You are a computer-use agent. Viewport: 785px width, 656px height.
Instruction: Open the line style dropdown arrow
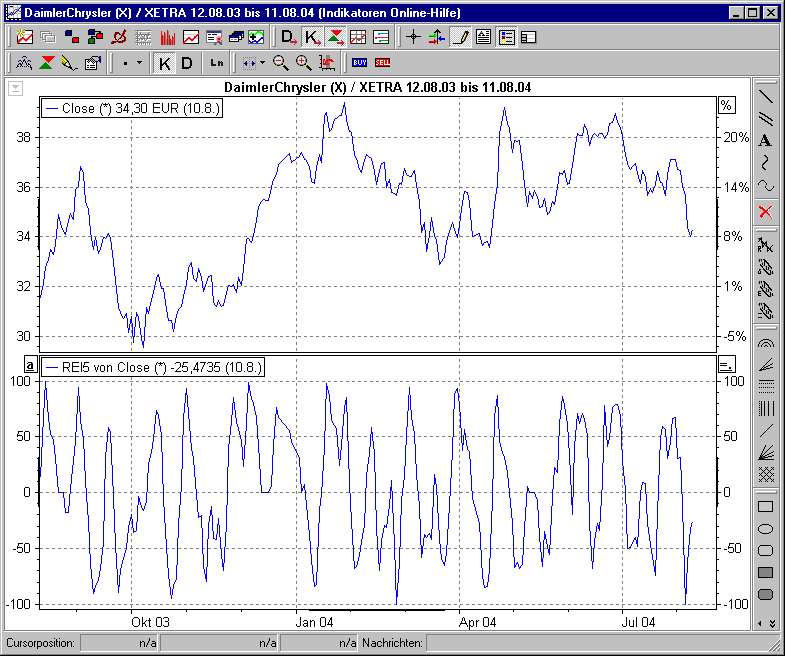tap(139, 62)
